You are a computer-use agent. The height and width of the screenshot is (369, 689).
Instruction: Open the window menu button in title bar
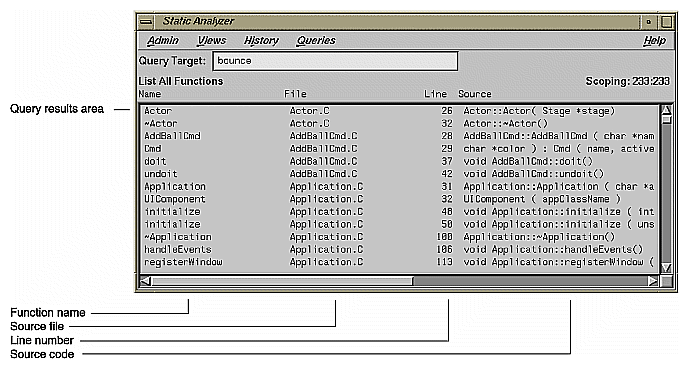tap(146, 21)
